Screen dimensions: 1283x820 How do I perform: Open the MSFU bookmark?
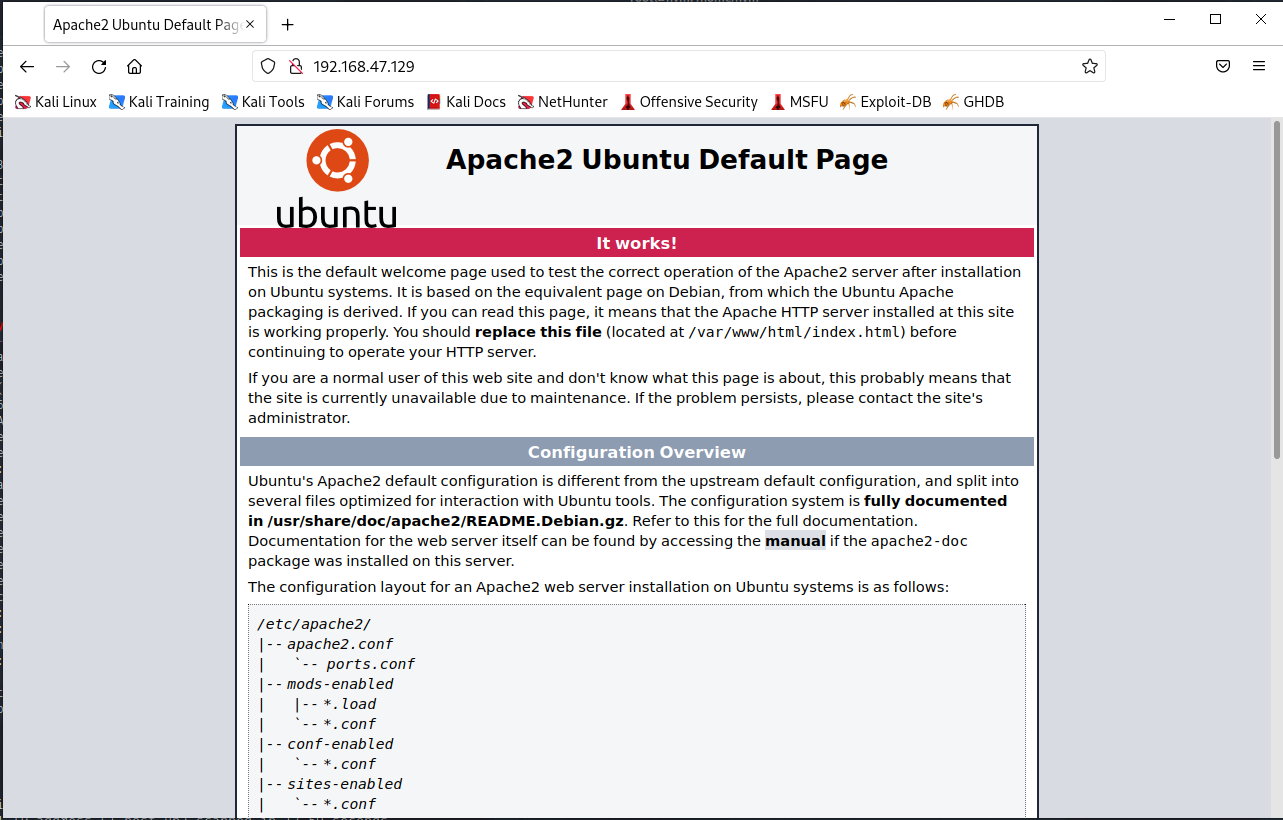click(799, 101)
